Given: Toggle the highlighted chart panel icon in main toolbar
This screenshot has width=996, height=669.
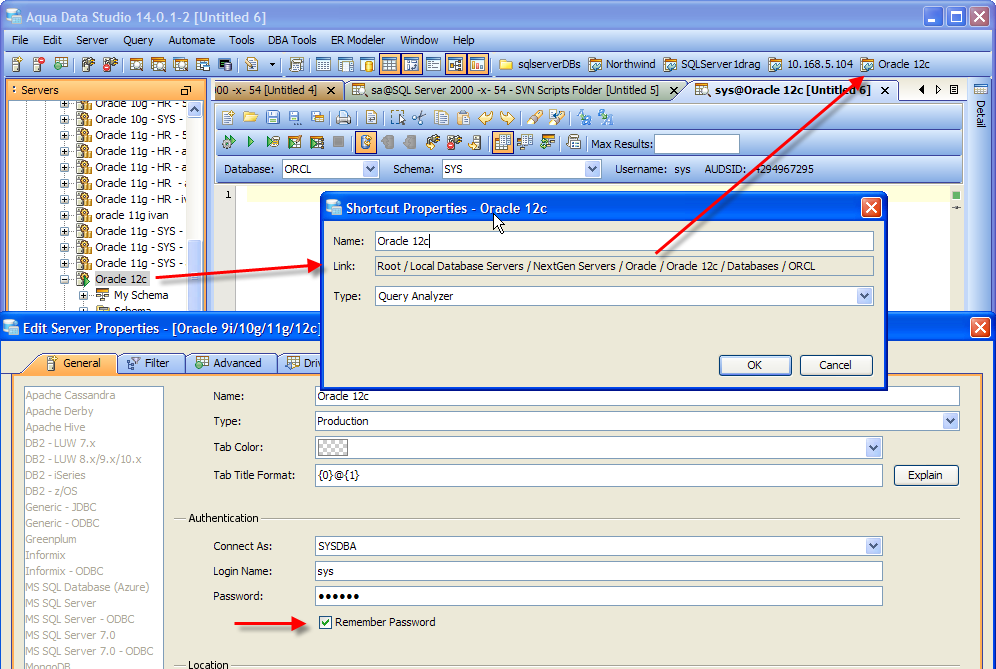Looking at the screenshot, I should pos(477,64).
